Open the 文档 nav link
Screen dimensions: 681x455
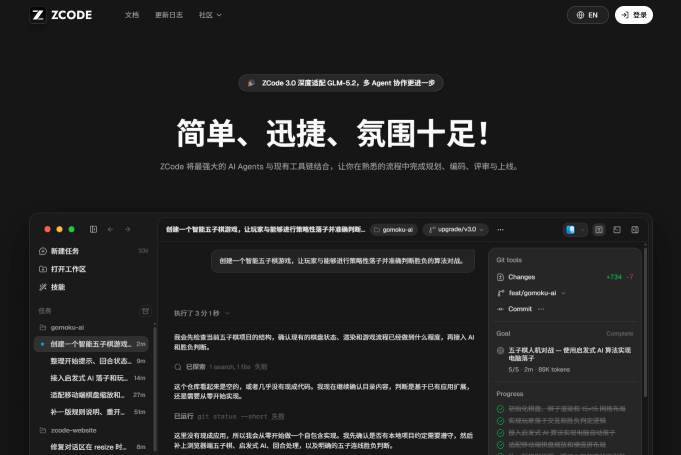tap(132, 15)
